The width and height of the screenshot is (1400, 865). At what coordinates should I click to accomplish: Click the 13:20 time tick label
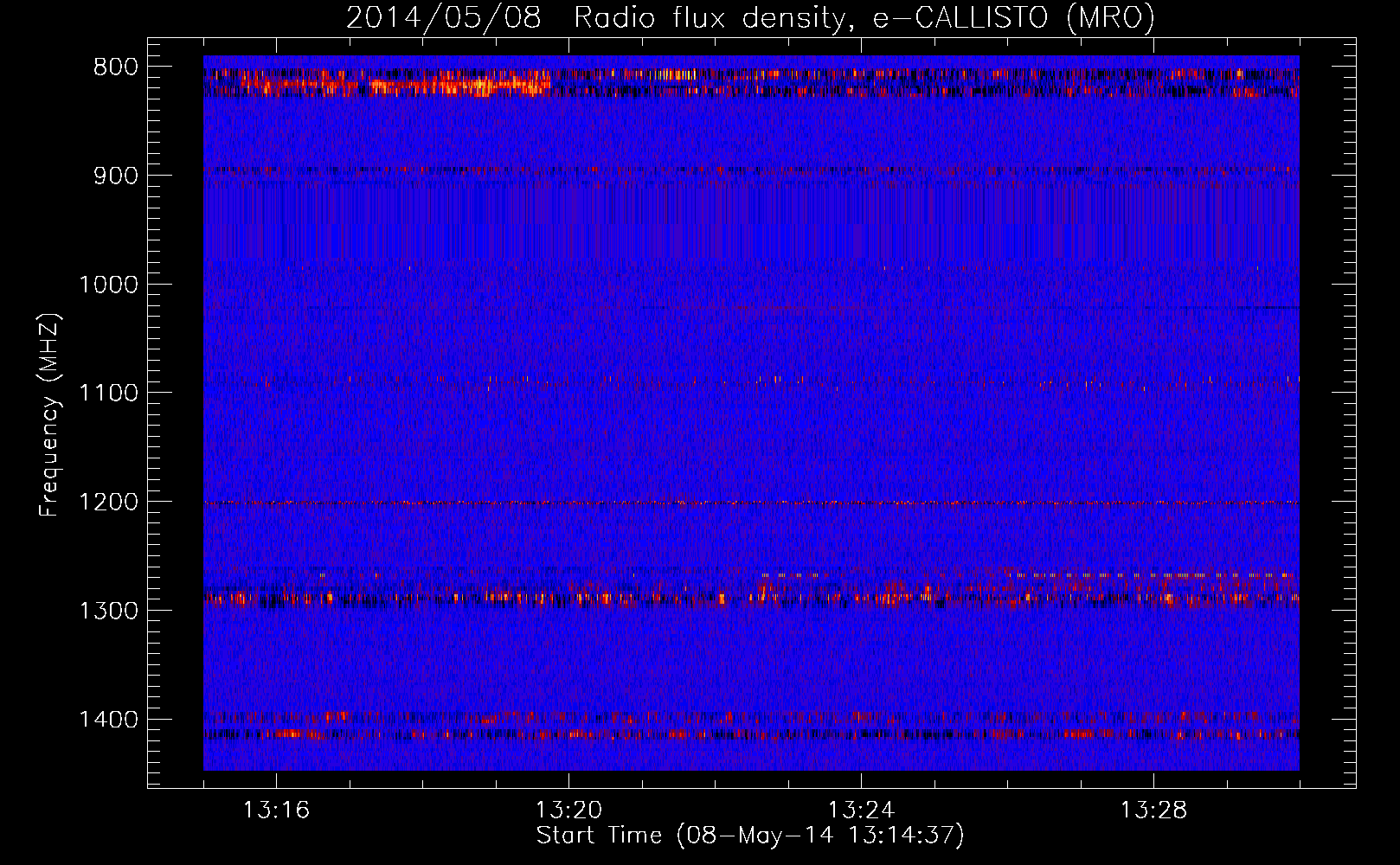coord(568,811)
